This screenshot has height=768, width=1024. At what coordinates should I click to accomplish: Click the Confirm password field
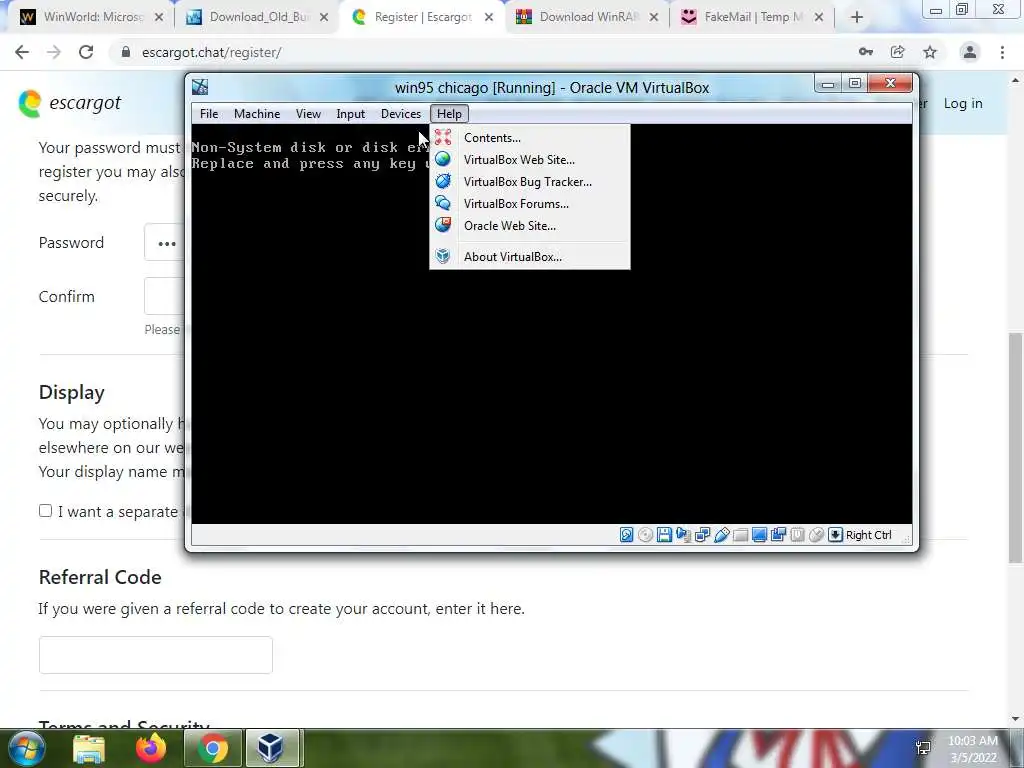click(165, 296)
